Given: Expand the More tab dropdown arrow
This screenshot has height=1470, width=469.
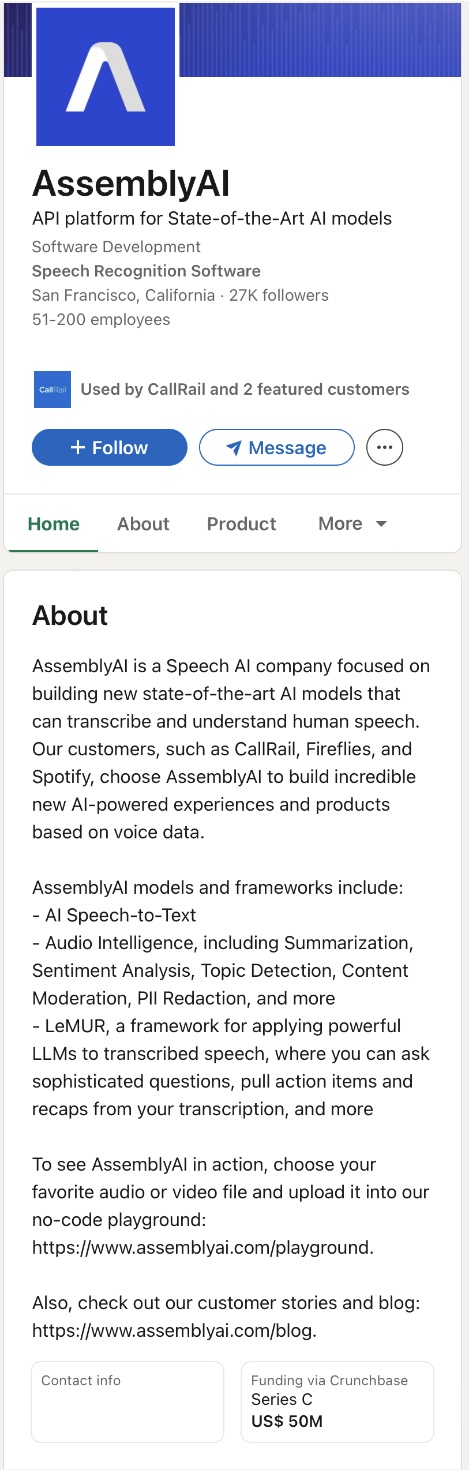Looking at the screenshot, I should pos(381,524).
